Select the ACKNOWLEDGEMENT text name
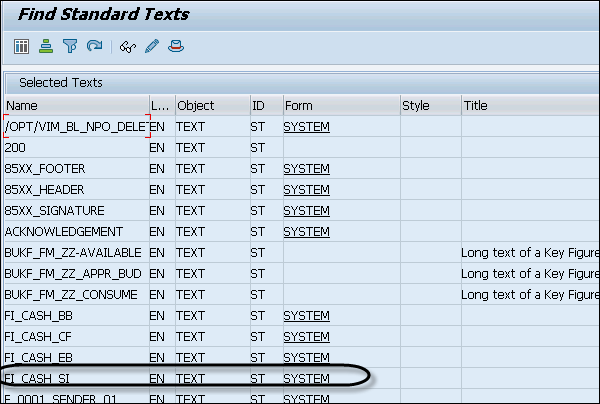Image resolution: width=600 pixels, height=404 pixels. tap(64, 232)
